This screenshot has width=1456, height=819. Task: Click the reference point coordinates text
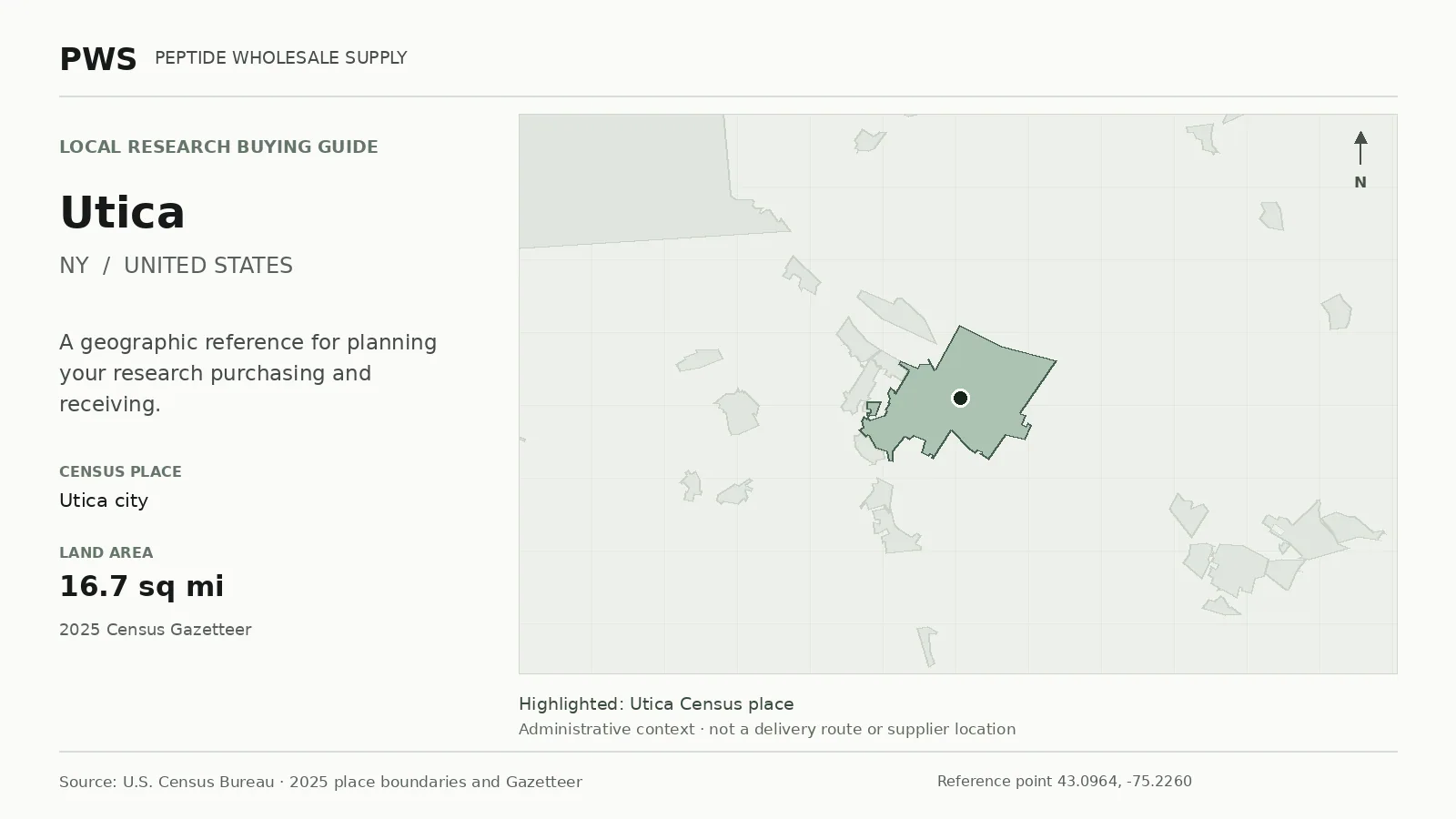1064,781
